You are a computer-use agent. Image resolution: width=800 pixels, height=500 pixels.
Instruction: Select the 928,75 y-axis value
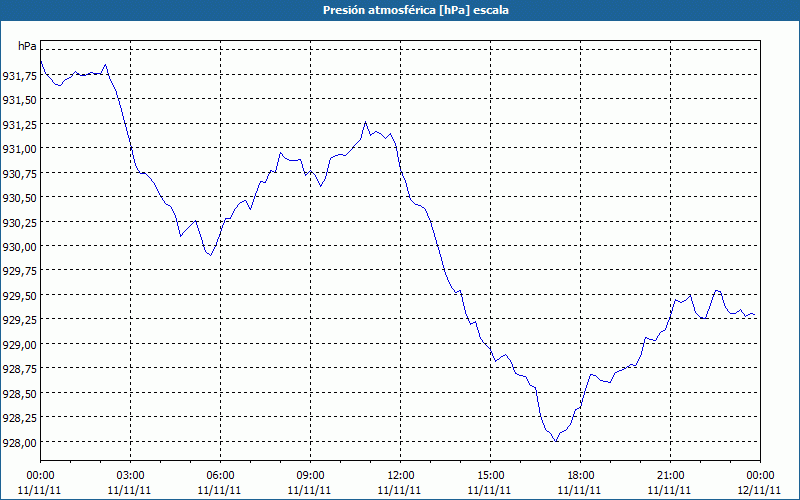pos(19,369)
